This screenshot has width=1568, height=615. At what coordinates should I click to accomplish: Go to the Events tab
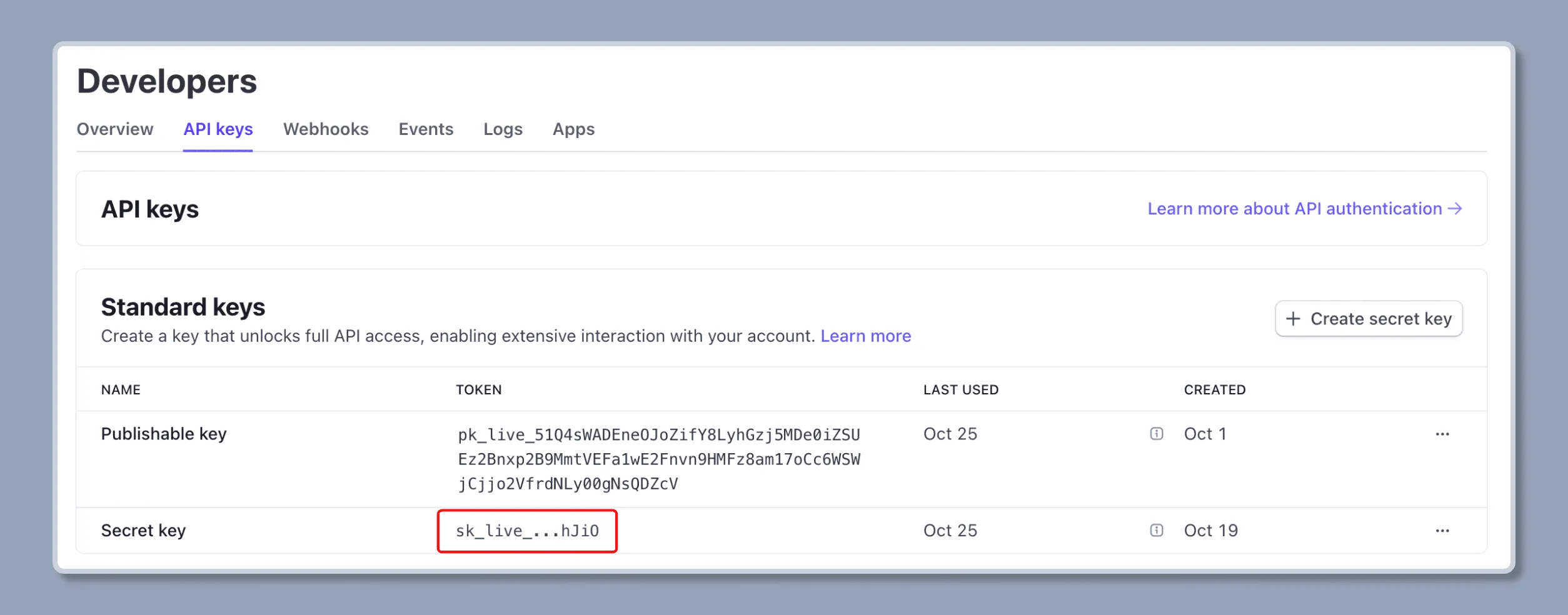pos(426,129)
